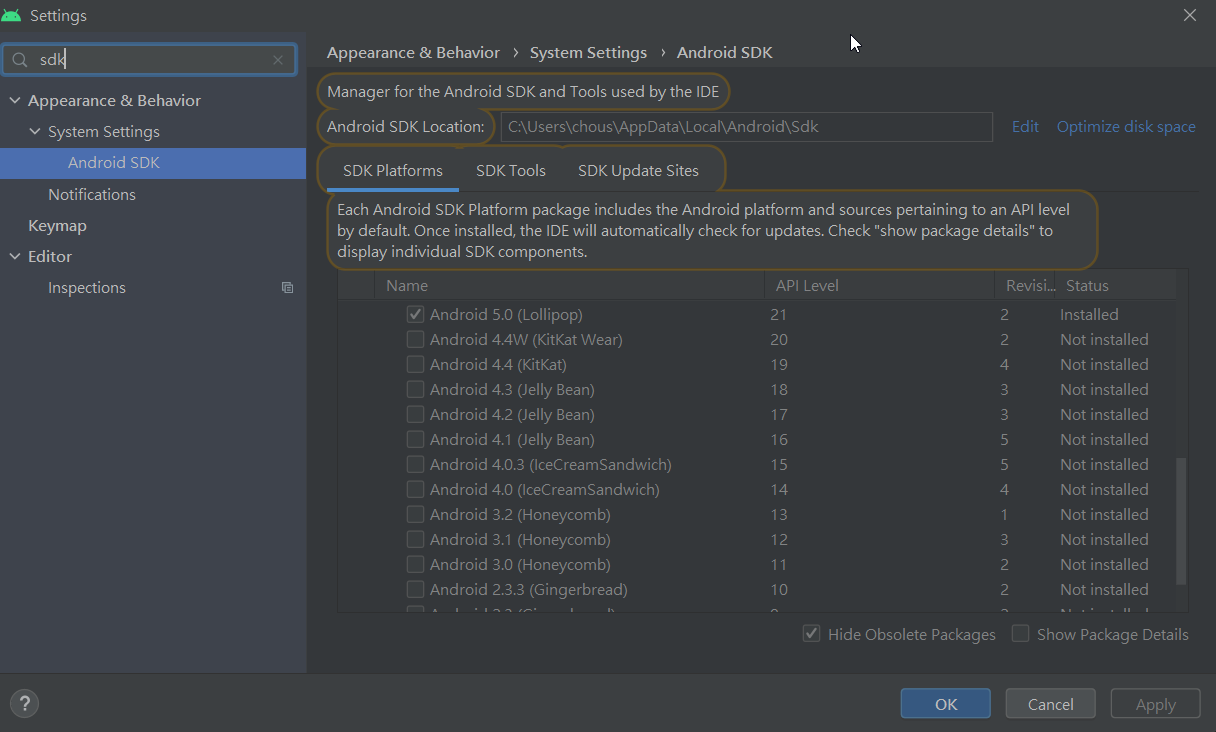Close the Settings dialog window
This screenshot has width=1216, height=732.
tap(1190, 15)
